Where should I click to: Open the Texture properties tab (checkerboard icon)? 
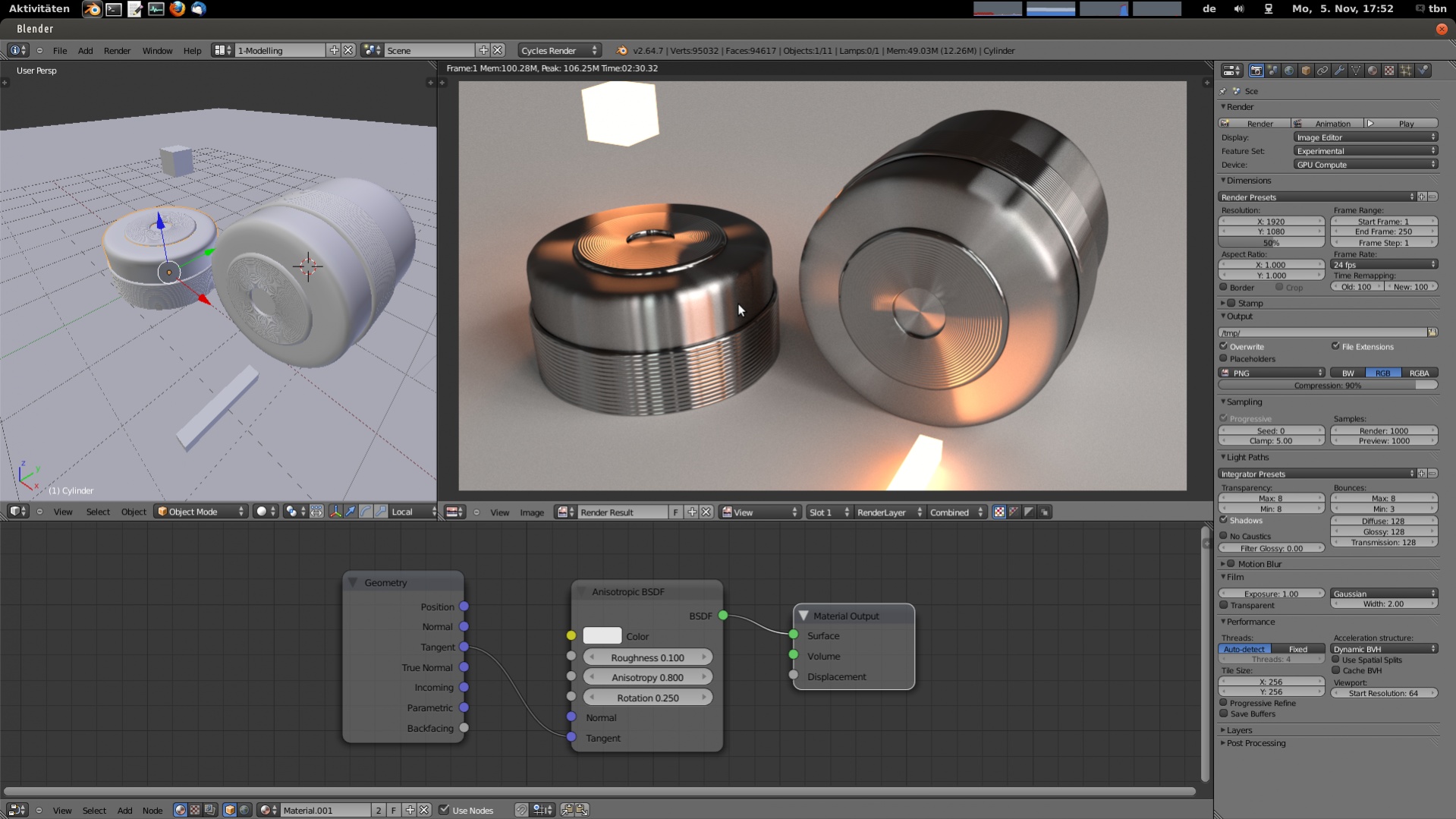[x=1389, y=71]
